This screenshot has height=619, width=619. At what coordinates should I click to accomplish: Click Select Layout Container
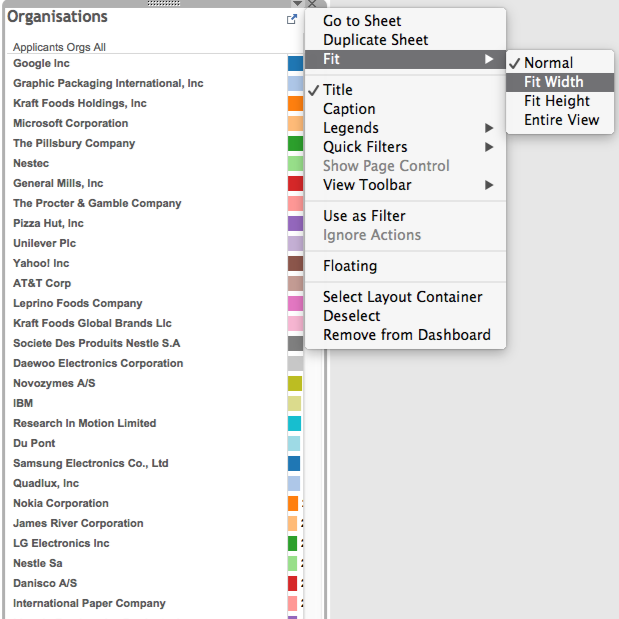(405, 297)
